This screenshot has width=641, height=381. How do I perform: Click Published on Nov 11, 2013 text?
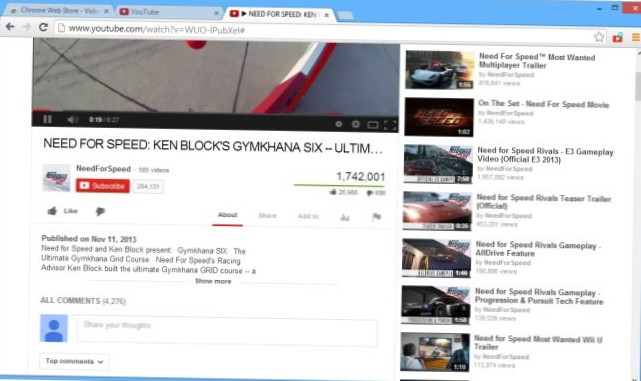(x=89, y=239)
